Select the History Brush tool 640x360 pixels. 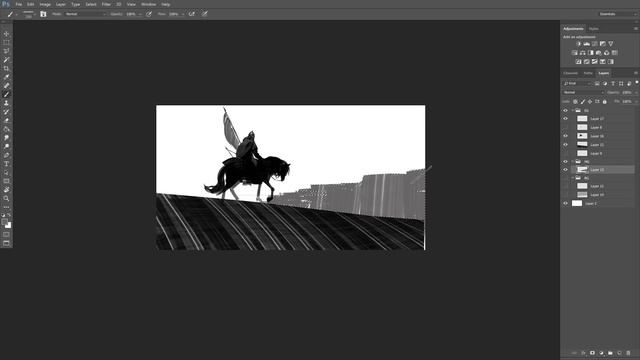coord(6,111)
